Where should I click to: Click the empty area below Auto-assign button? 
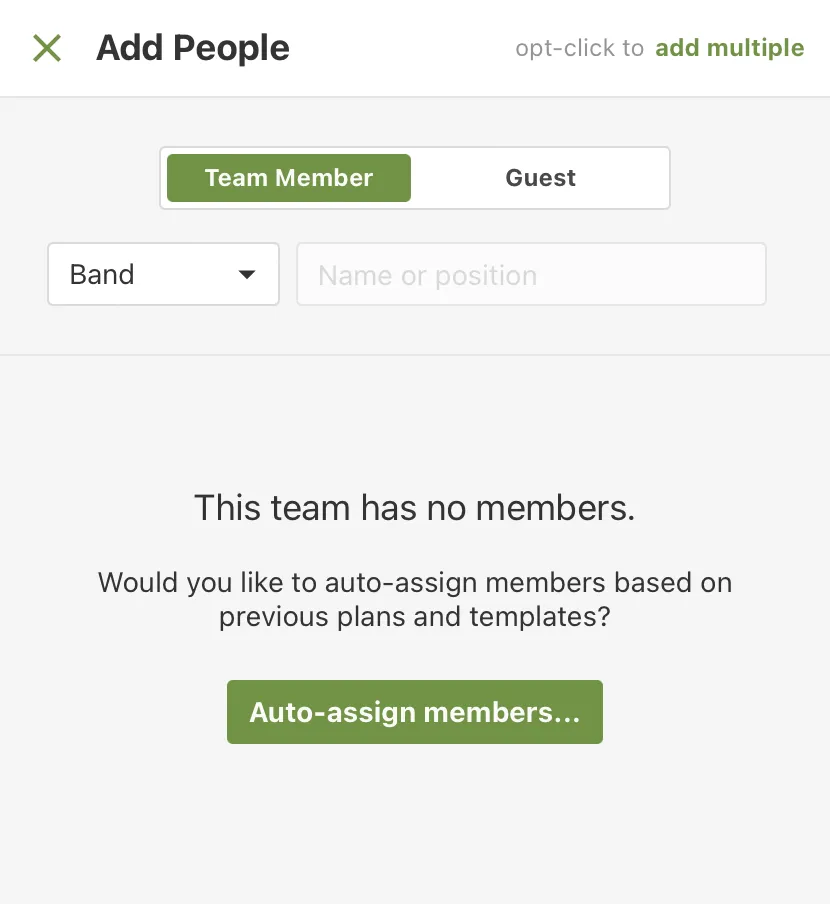click(x=414, y=820)
